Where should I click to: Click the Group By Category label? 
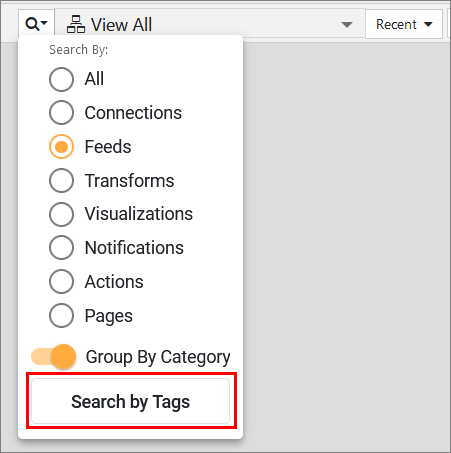[158, 357]
